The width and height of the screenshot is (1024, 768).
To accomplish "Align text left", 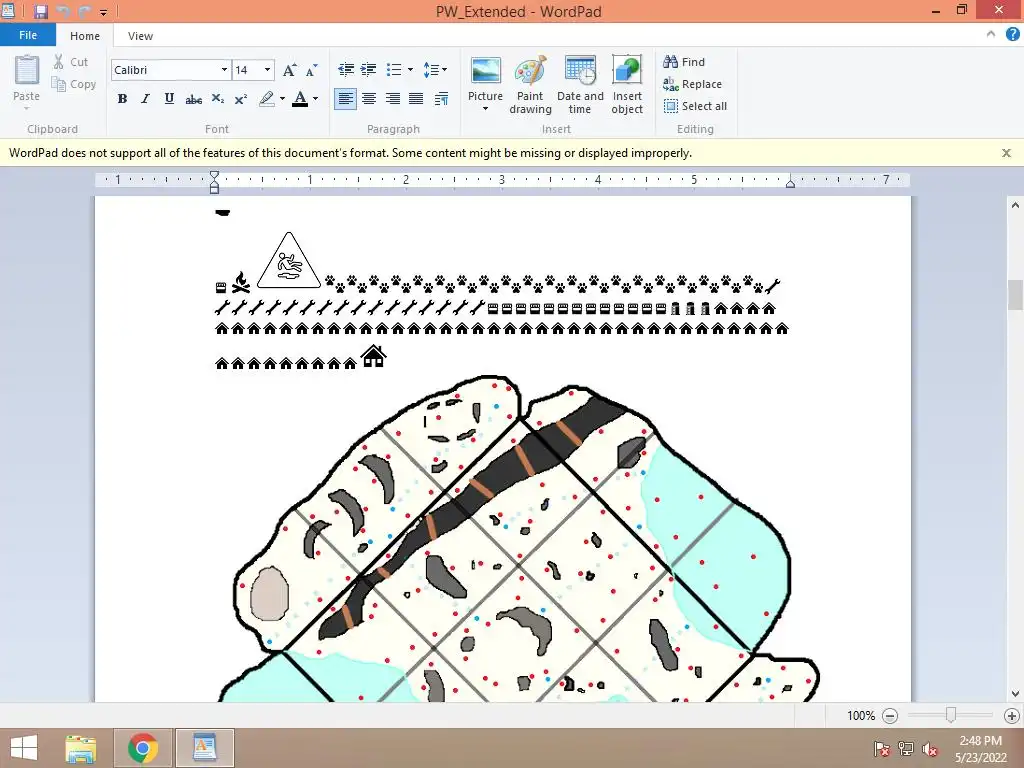I will [x=345, y=99].
